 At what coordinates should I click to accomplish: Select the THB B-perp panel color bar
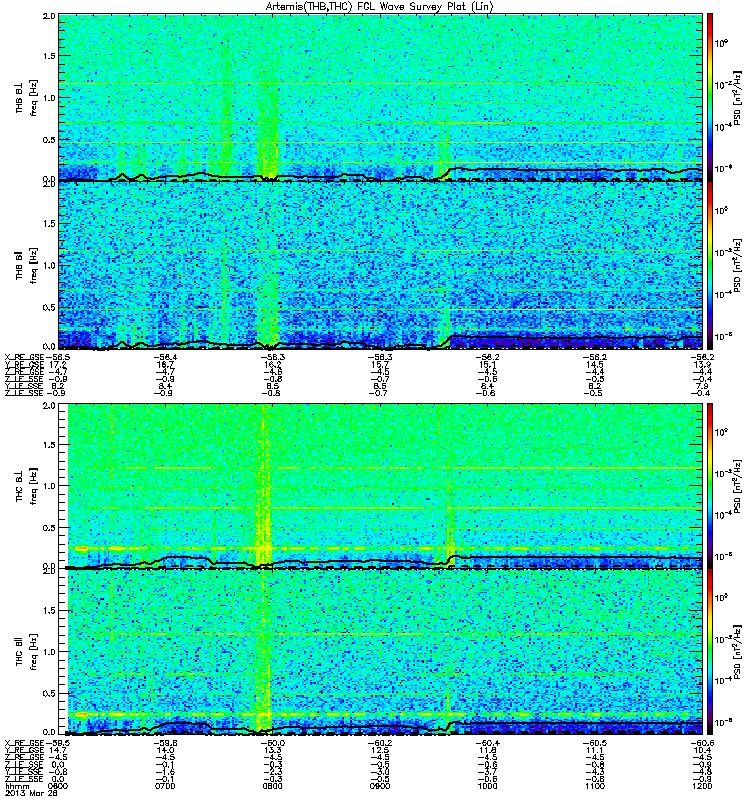click(x=709, y=97)
